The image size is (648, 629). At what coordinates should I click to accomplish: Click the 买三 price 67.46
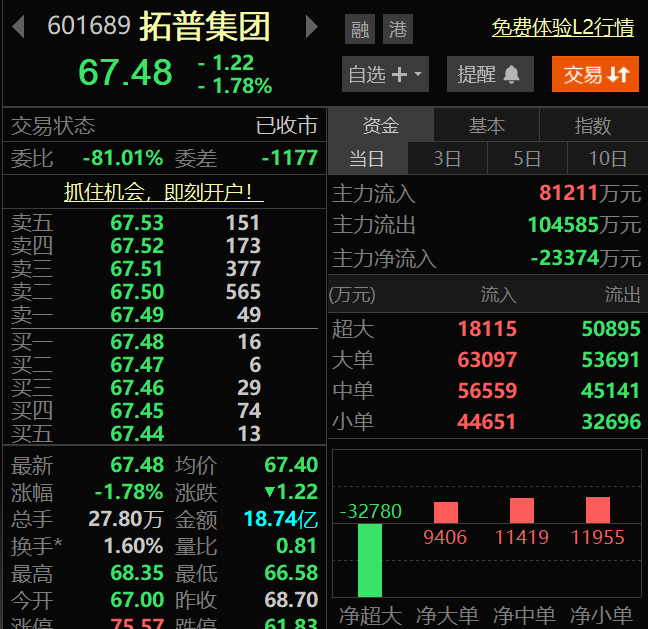[x=137, y=388]
